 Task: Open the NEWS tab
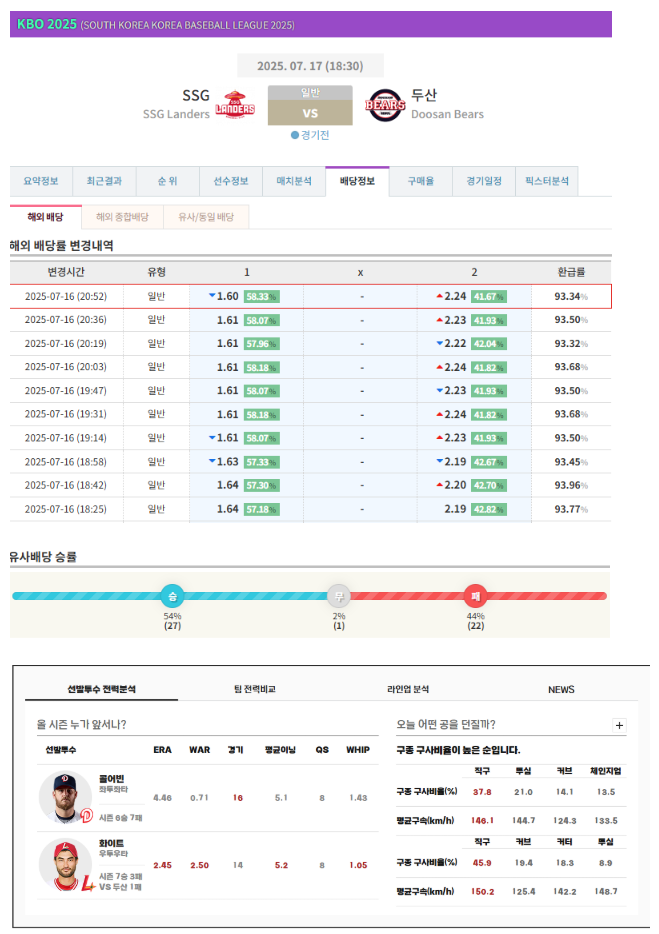(561, 689)
